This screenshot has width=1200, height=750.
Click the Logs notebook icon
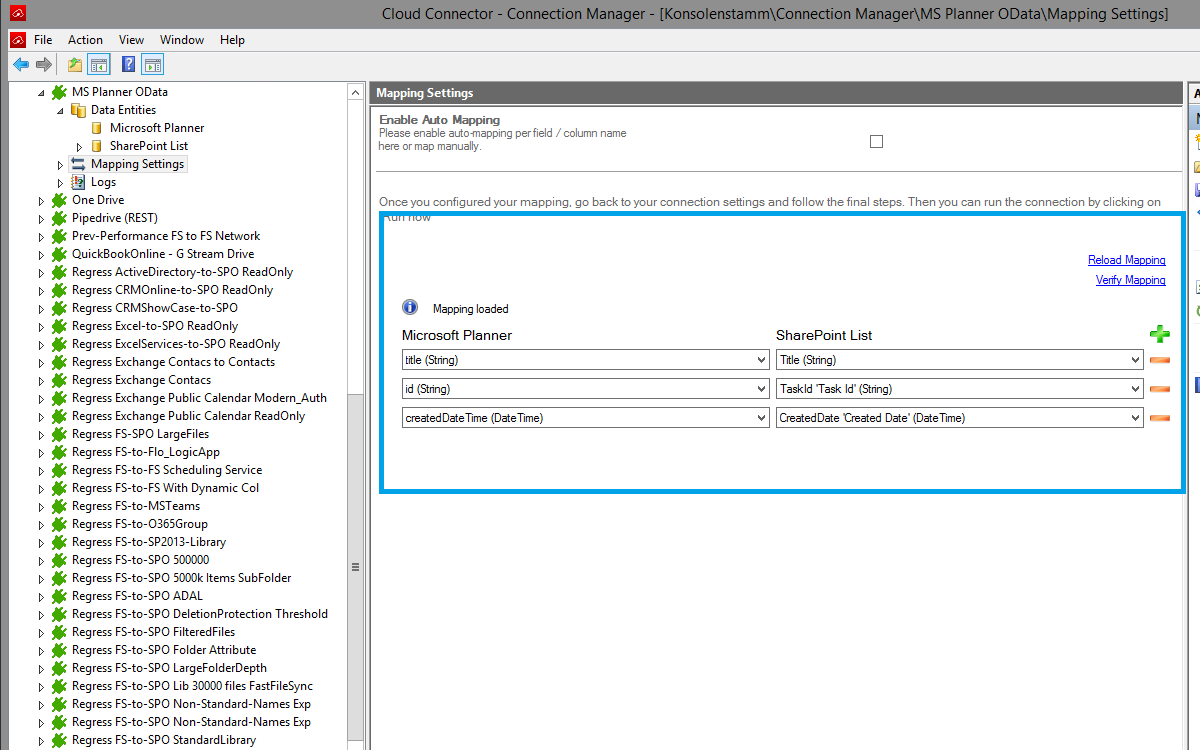coord(78,182)
